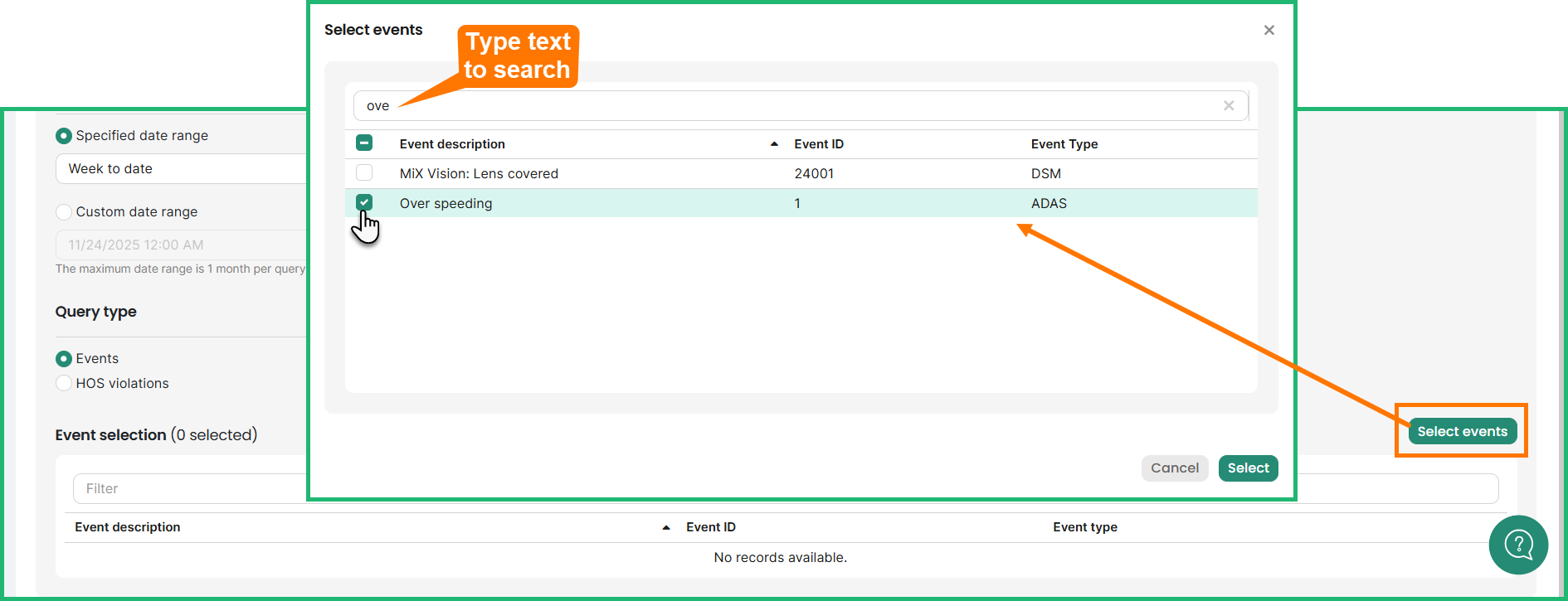The height and width of the screenshot is (601, 1568).
Task: Click into the events search field
Action: [x=788, y=106]
